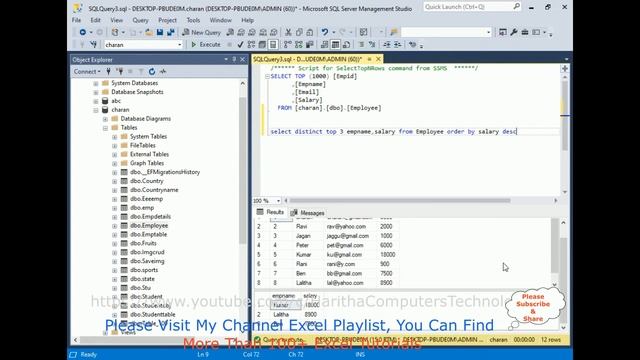The height and width of the screenshot is (360, 640).
Task: Open the find combo box dropdown arrow
Action: 489,32
